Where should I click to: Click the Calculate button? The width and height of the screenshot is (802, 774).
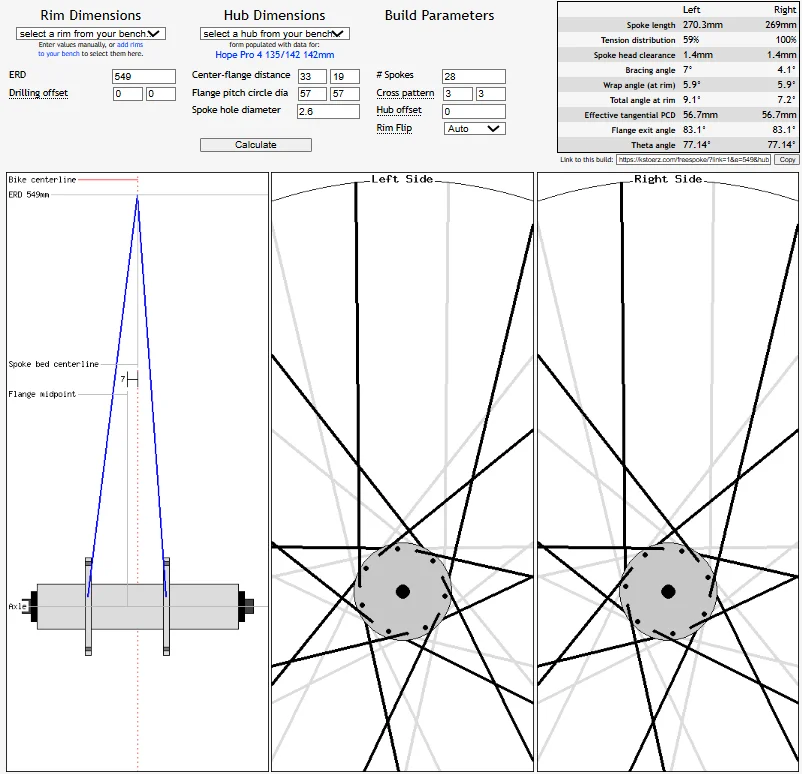[256, 145]
